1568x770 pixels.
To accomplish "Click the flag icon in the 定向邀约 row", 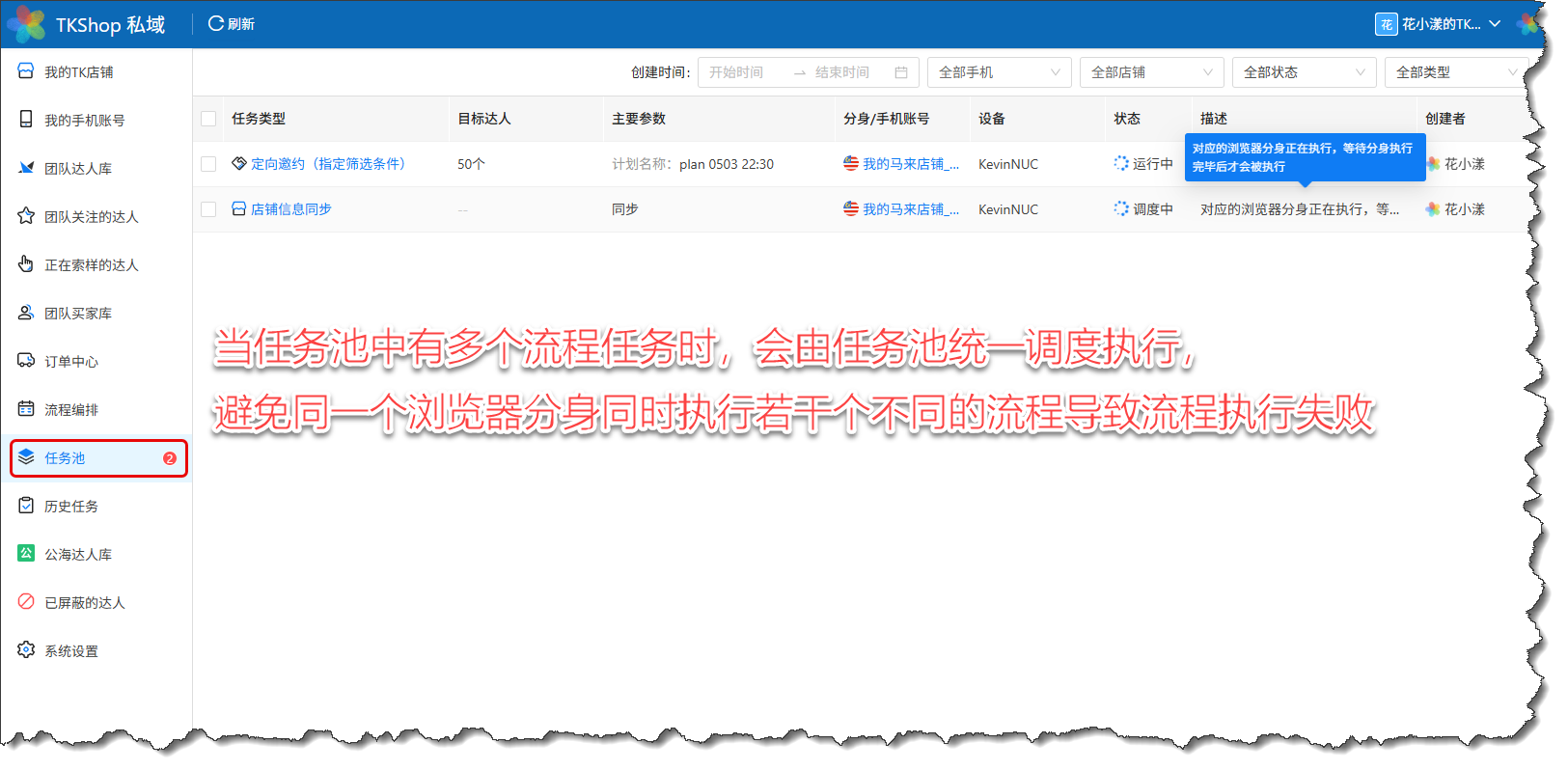I will [851, 164].
